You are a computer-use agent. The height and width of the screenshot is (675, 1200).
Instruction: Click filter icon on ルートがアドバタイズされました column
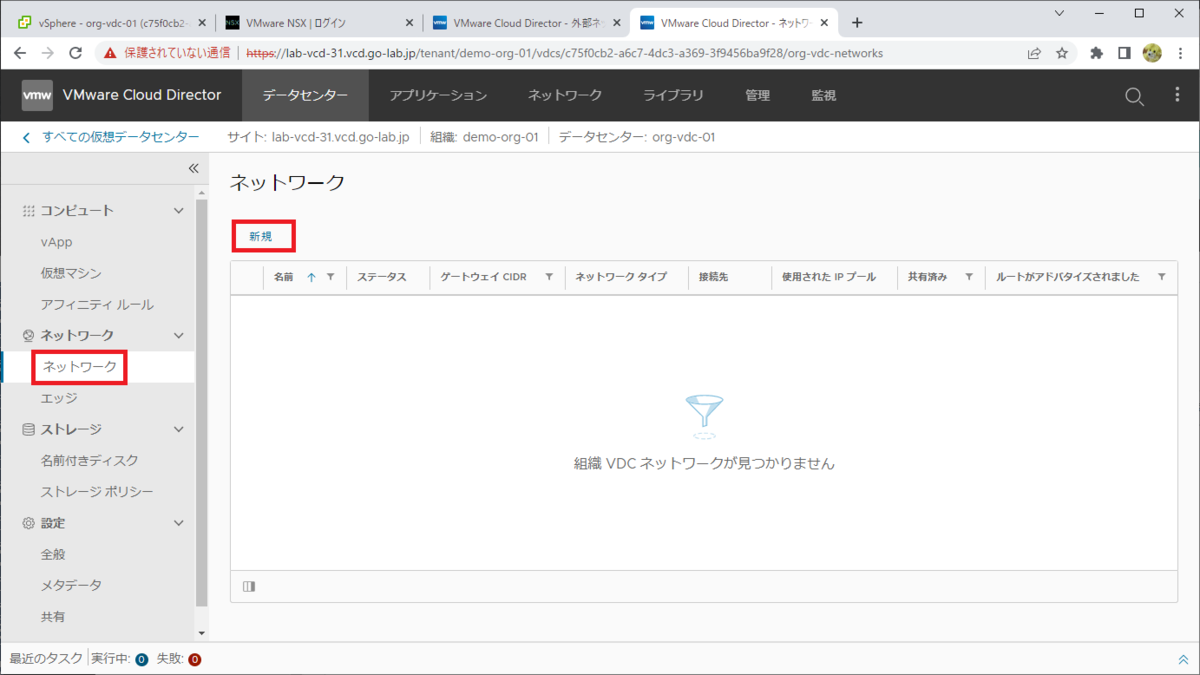[1161, 277]
